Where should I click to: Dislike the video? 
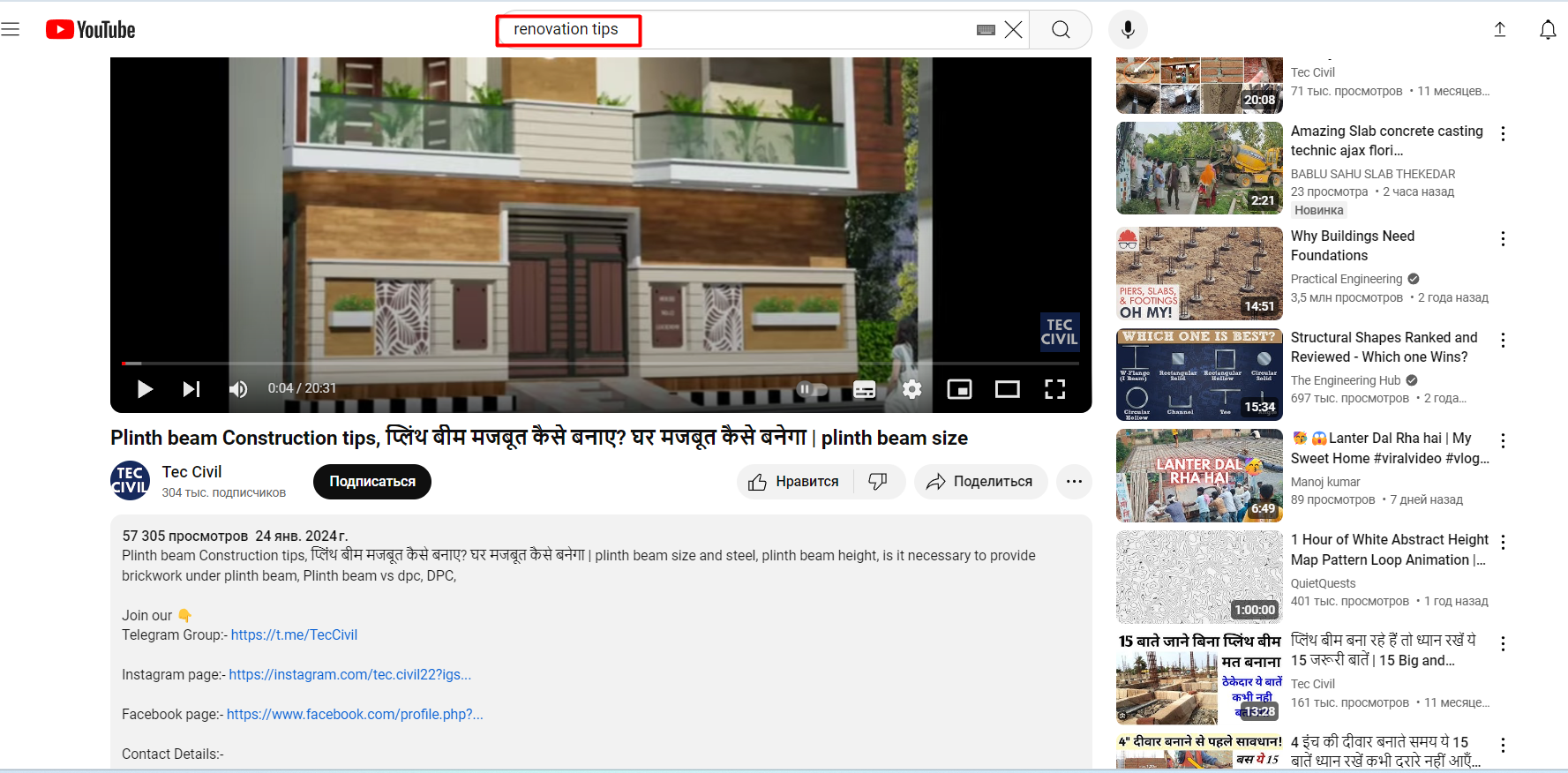pos(878,482)
